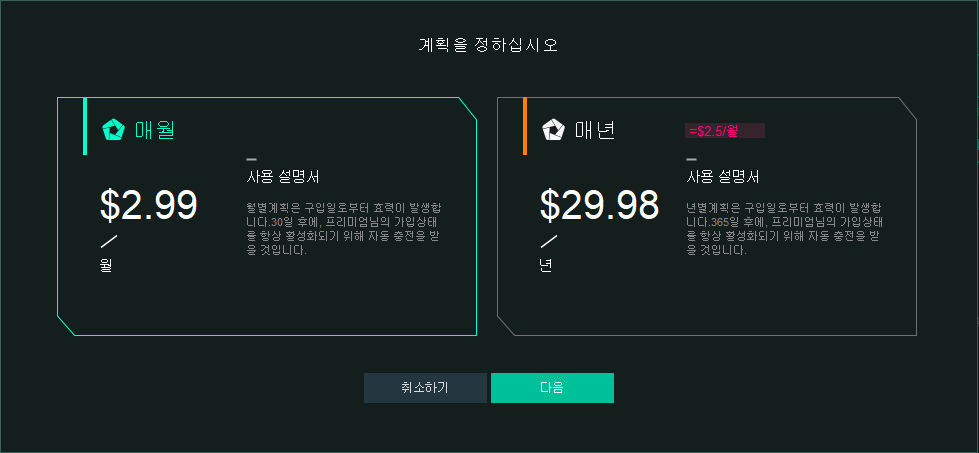The width and height of the screenshot is (979, 453).
Task: Click the slash divider below $29.98
Action: tap(548, 241)
